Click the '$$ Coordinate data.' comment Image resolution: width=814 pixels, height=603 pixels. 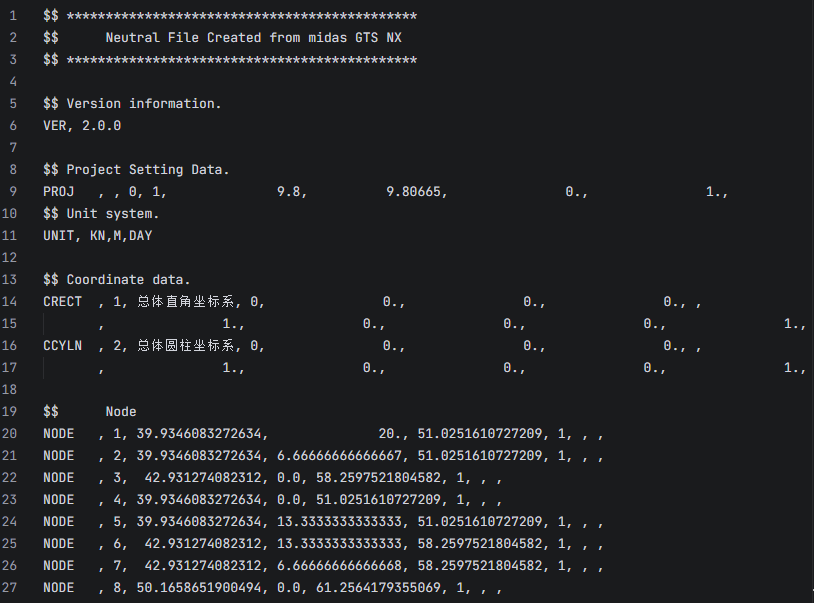click(117, 280)
